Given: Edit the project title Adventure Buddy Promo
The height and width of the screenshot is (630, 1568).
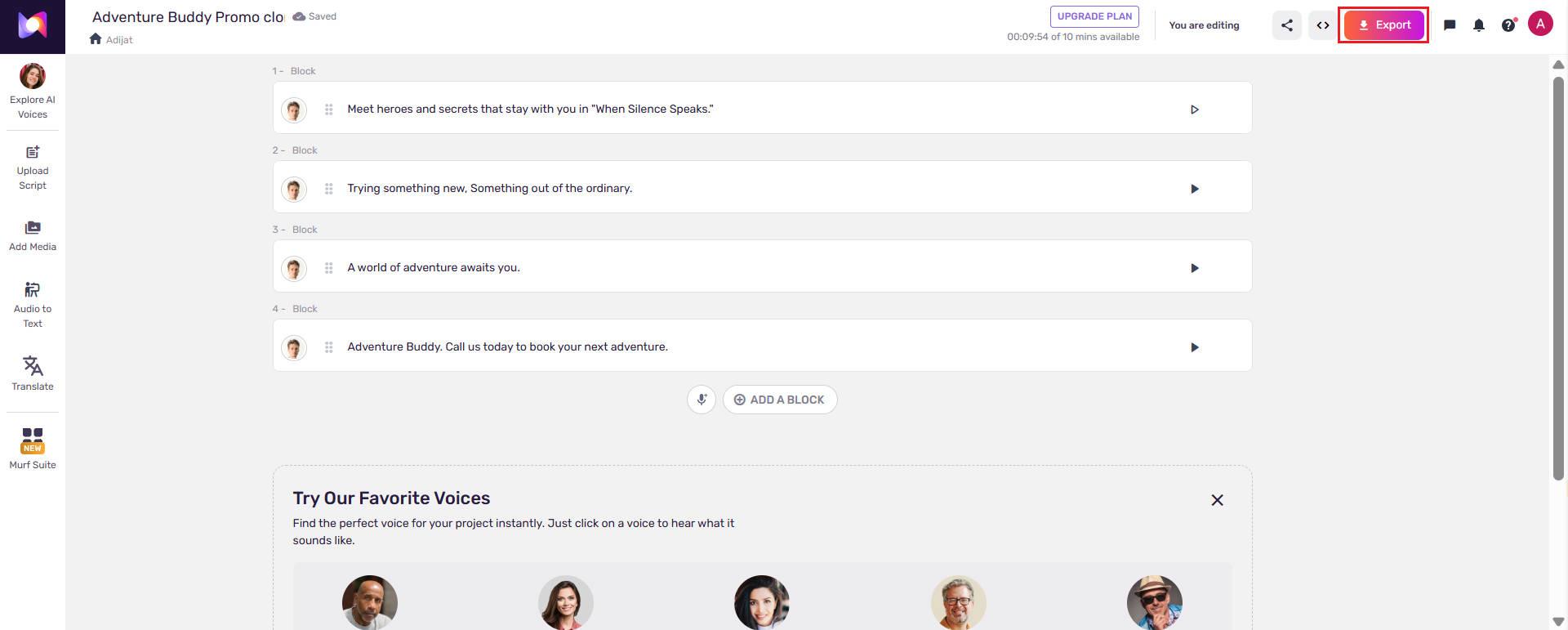Looking at the screenshot, I should 188,16.
